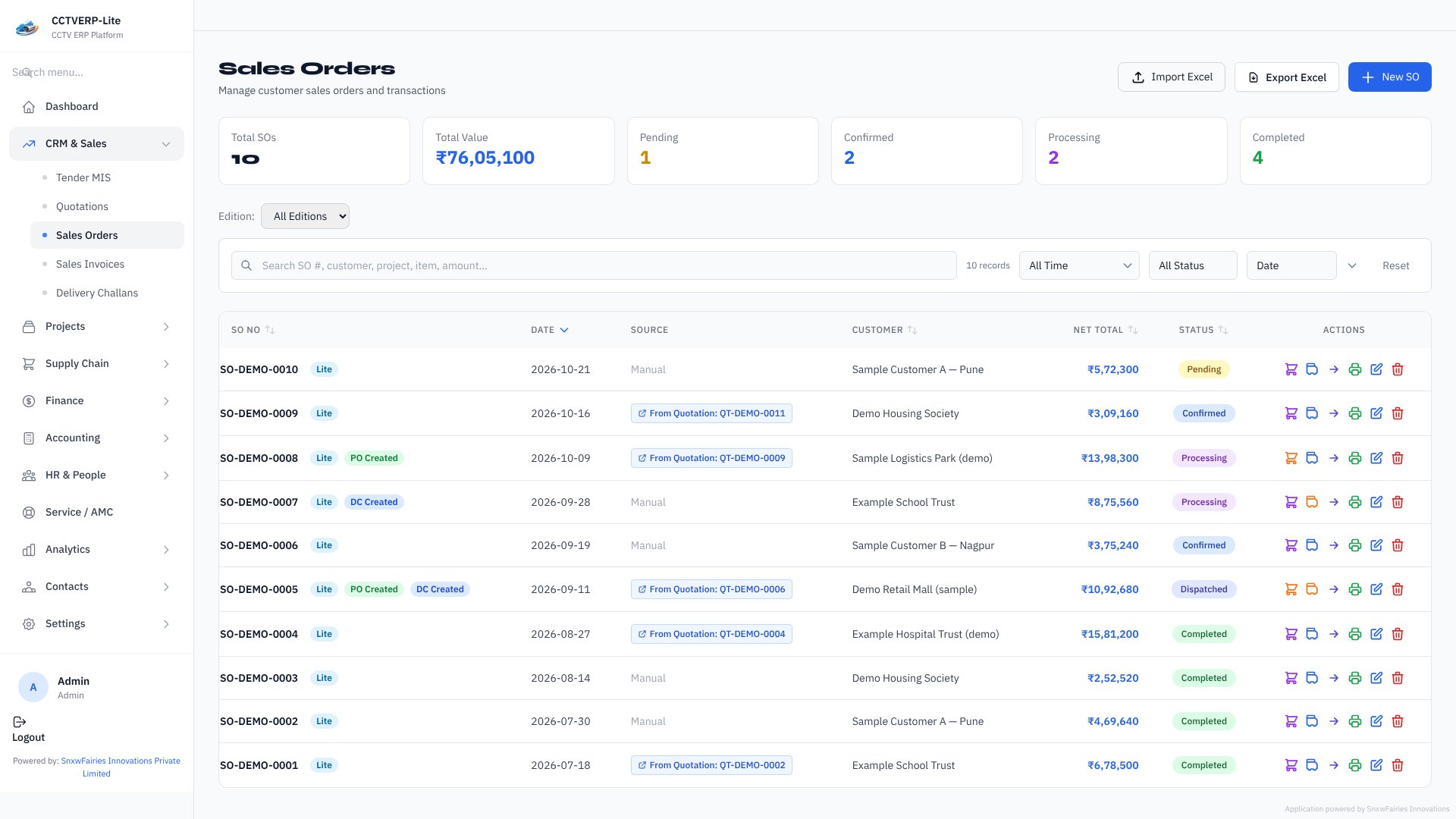Edit sales order SO-DEMO-0009
Image resolution: width=1456 pixels, height=819 pixels.
[x=1376, y=413]
